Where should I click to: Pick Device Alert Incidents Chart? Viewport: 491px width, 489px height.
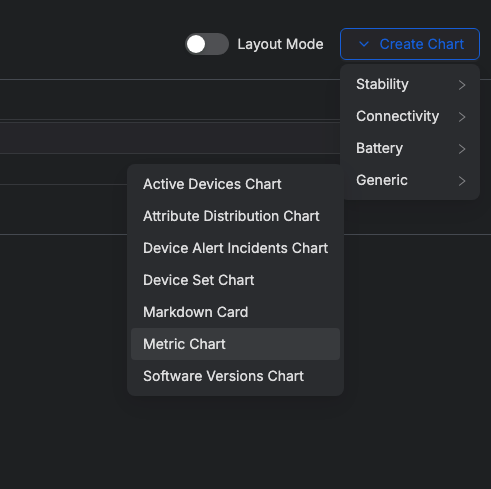coord(235,248)
